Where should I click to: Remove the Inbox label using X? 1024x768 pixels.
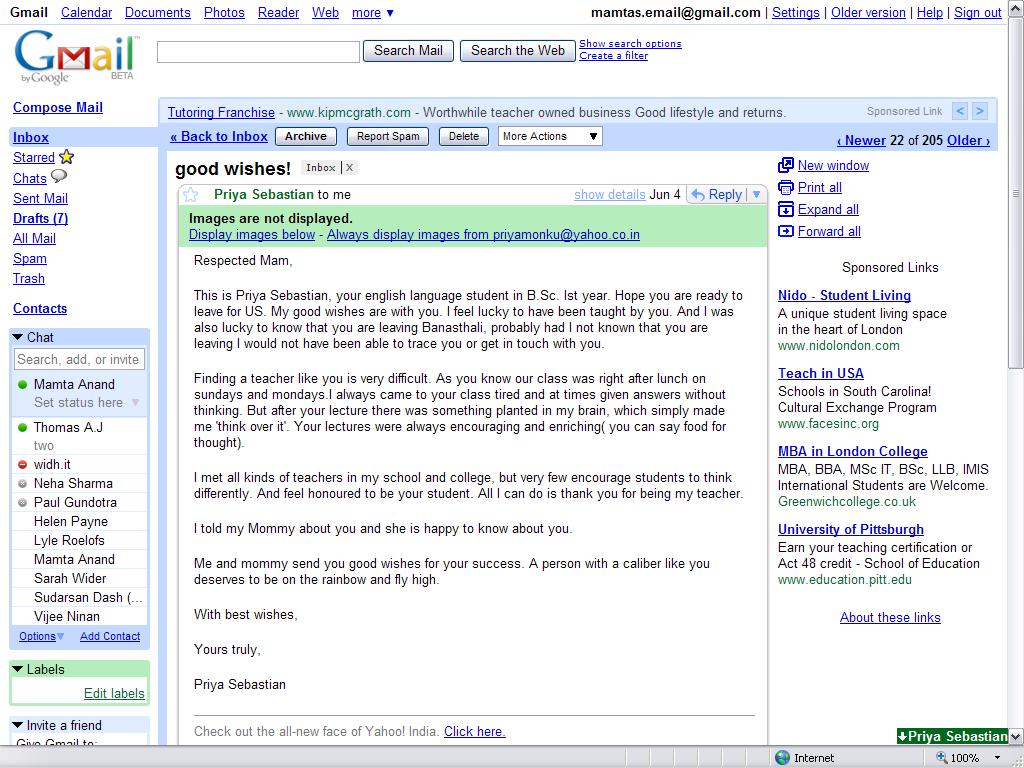coord(350,168)
